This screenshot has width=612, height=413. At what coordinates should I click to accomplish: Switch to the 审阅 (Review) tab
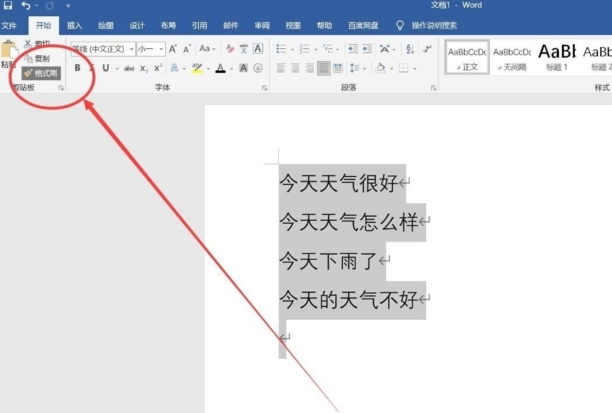(x=262, y=26)
